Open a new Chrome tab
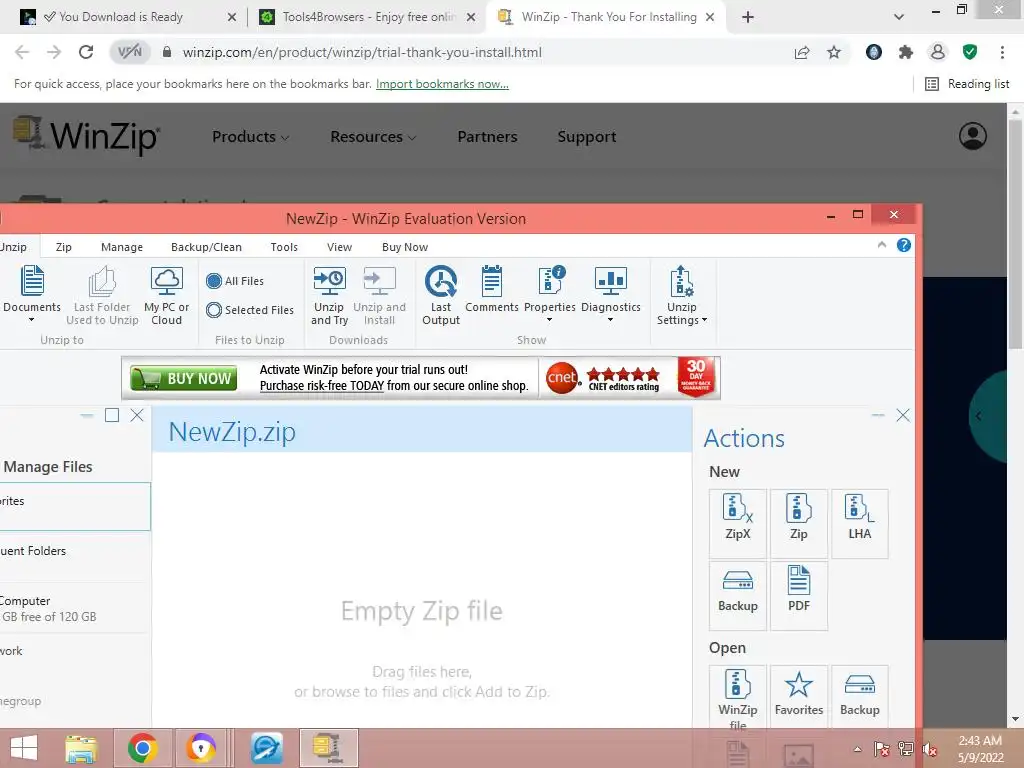This screenshot has width=1024, height=768. (748, 17)
